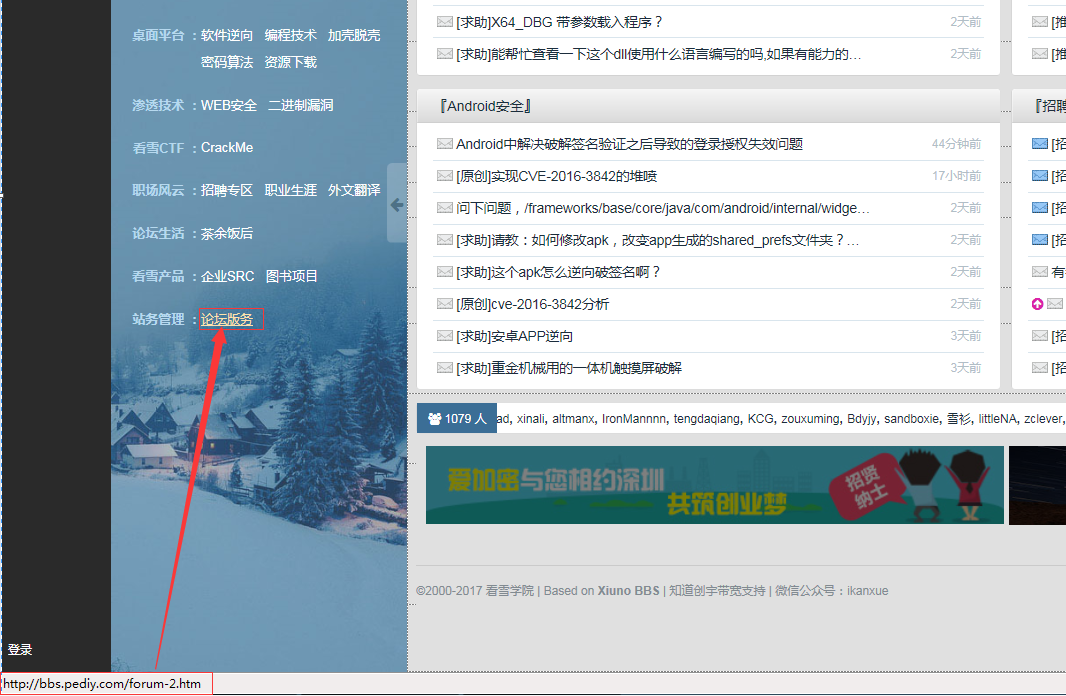Click the online users people icon
1066x696 pixels.
click(x=434, y=419)
